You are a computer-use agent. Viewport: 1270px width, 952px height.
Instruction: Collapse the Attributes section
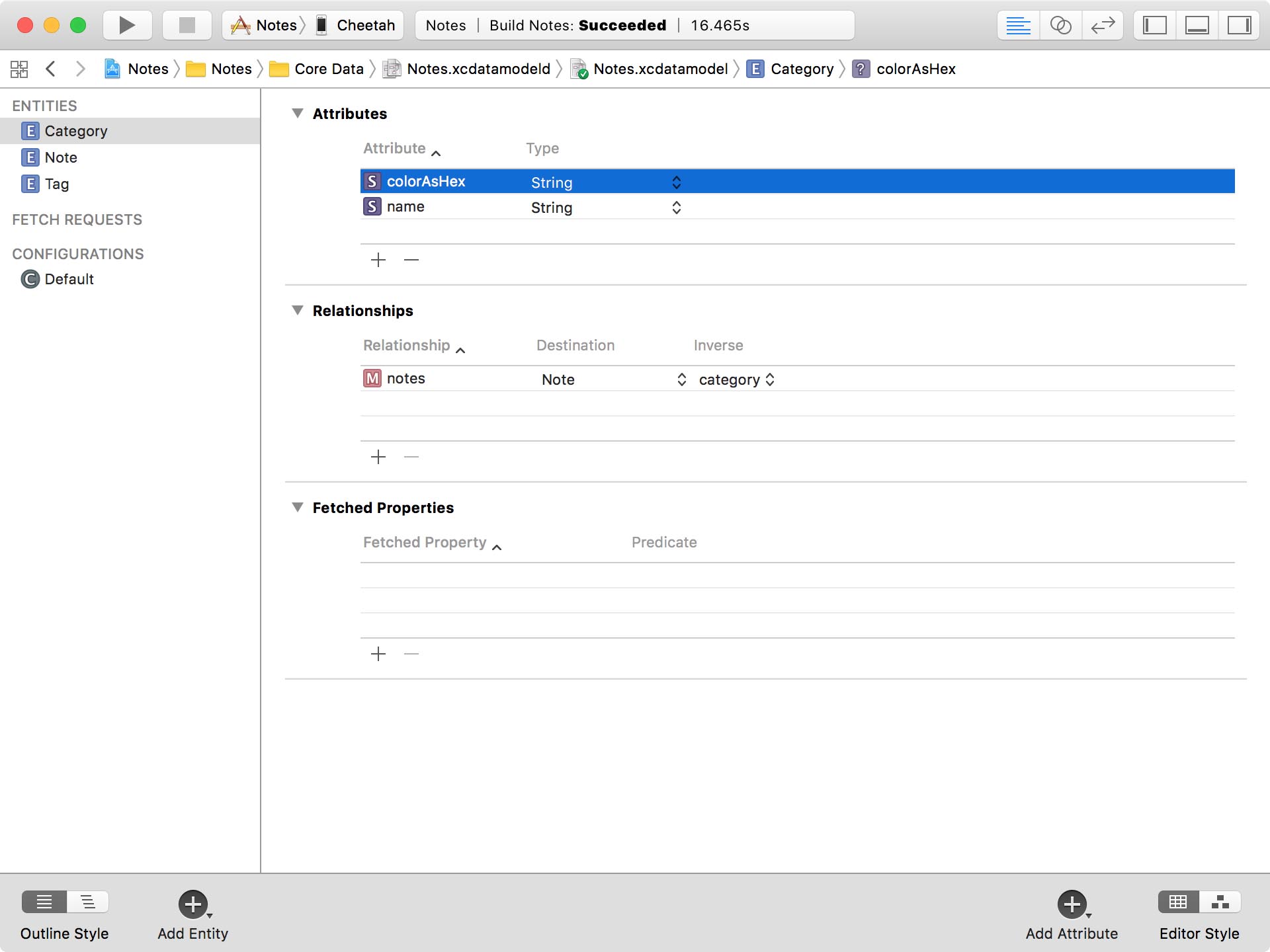point(298,113)
